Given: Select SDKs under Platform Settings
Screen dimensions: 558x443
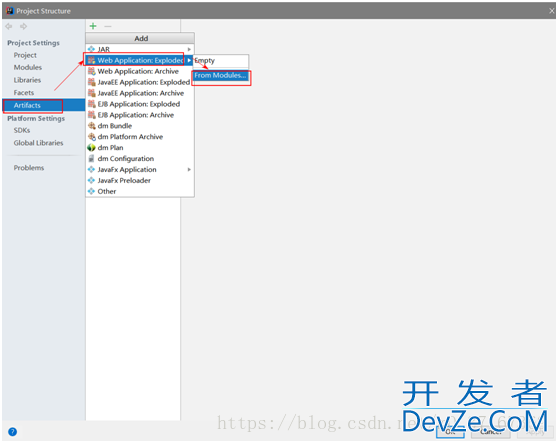Looking at the screenshot, I should click(x=22, y=130).
